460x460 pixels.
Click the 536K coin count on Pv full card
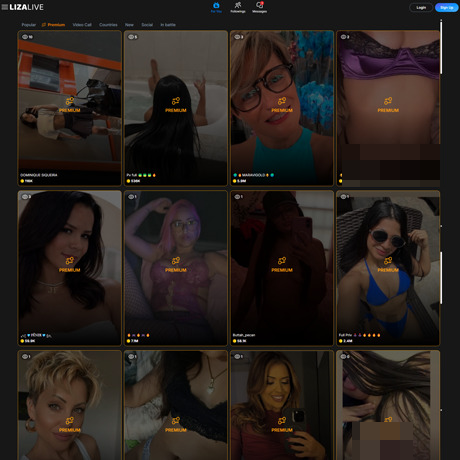pyautogui.click(x=133, y=181)
